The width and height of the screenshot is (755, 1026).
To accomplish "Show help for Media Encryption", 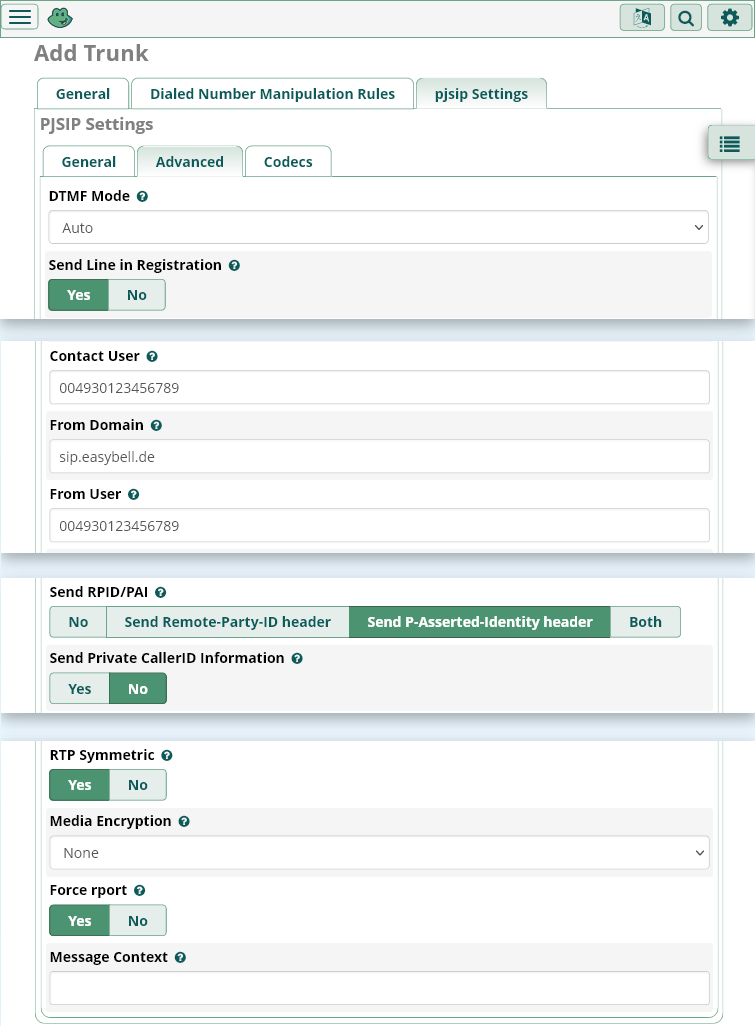I will point(183,822).
